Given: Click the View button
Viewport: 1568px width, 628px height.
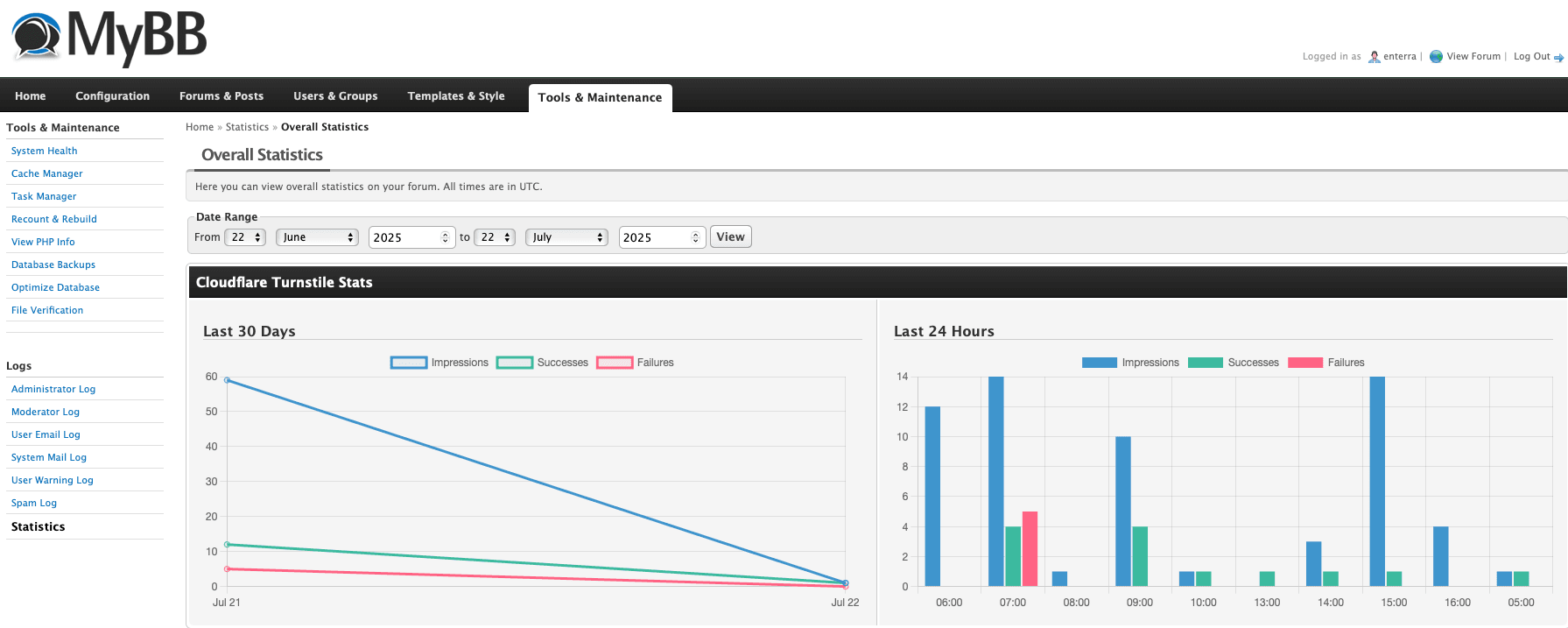Looking at the screenshot, I should pos(730,237).
